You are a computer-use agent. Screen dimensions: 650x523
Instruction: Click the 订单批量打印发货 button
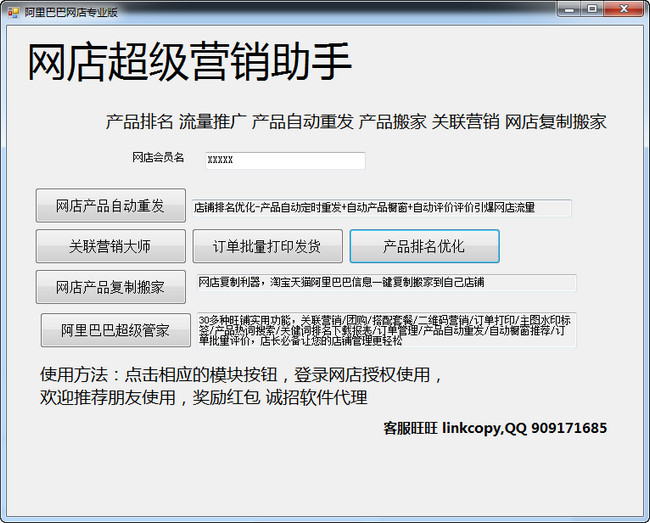pyautogui.click(x=267, y=246)
